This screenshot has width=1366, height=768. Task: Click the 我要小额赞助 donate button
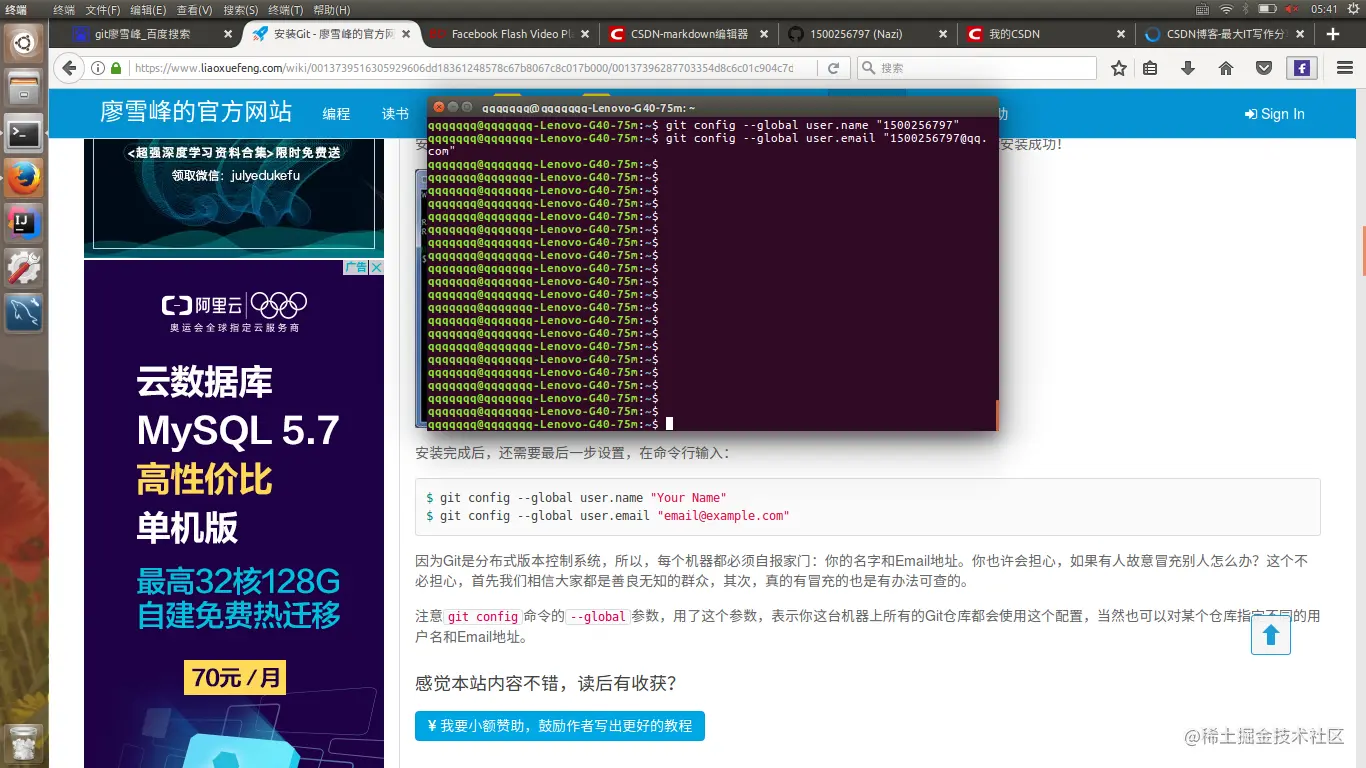[560, 726]
